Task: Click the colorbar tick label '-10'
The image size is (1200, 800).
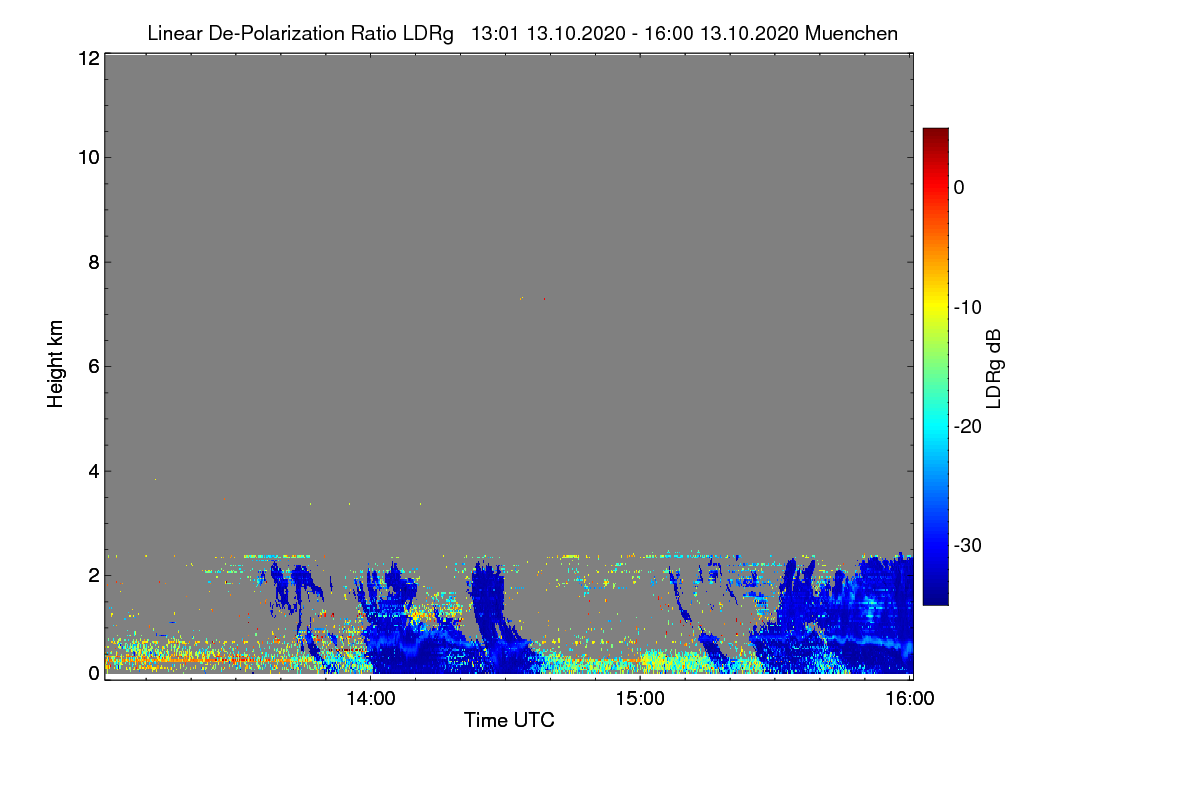Action: [x=967, y=307]
